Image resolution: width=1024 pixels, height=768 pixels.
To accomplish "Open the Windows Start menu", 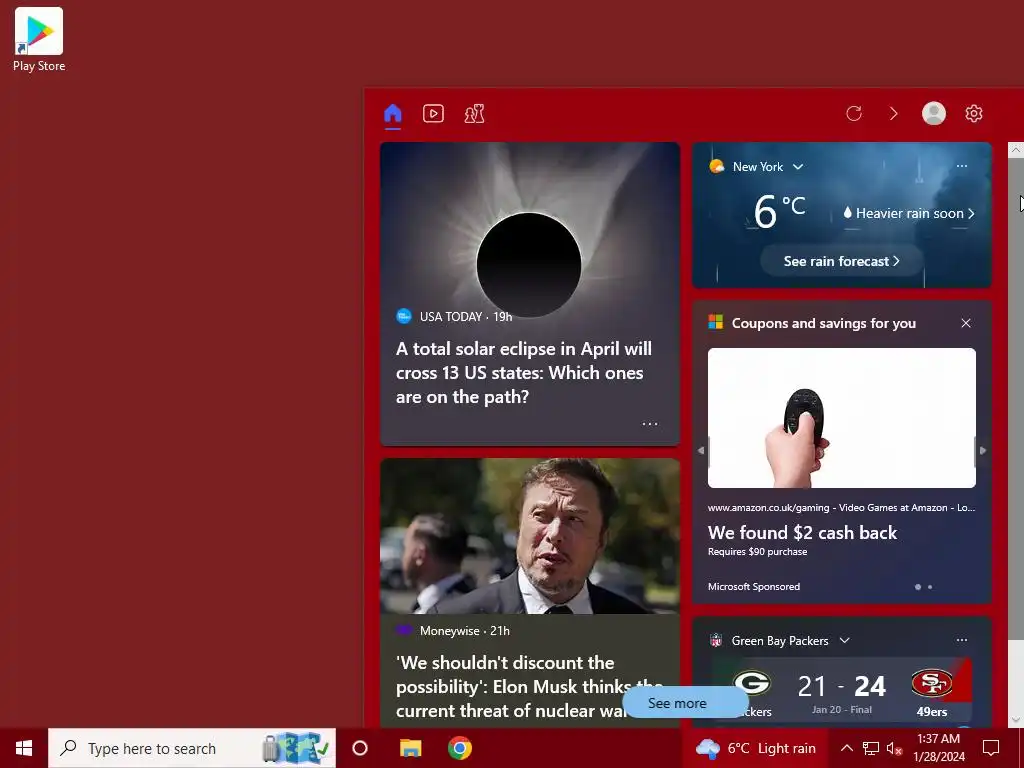I will point(24,748).
